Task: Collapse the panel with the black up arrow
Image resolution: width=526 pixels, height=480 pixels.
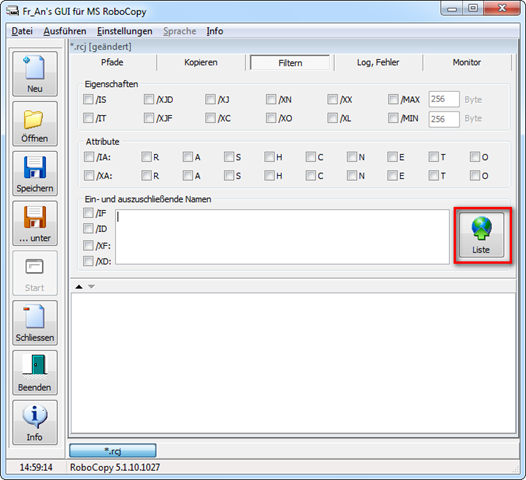Action: click(x=79, y=287)
